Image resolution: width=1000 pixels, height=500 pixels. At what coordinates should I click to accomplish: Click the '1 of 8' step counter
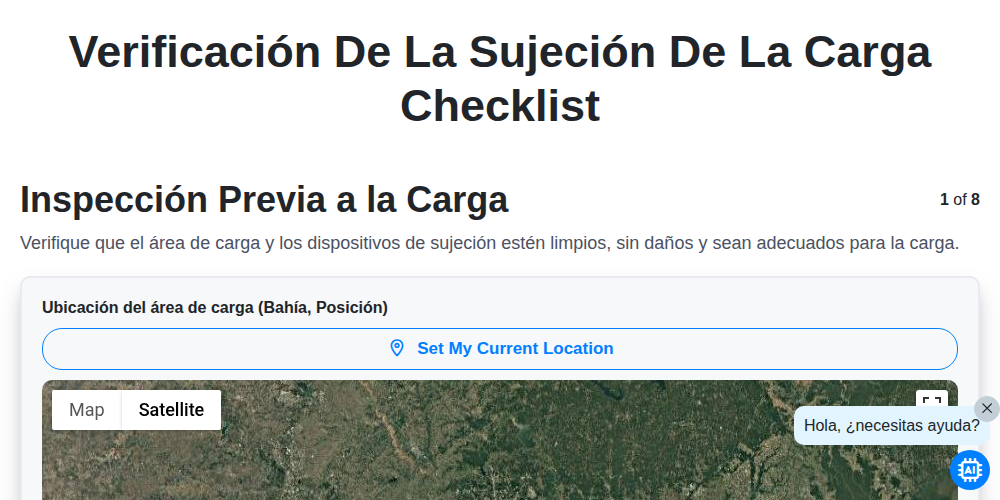[x=959, y=200]
